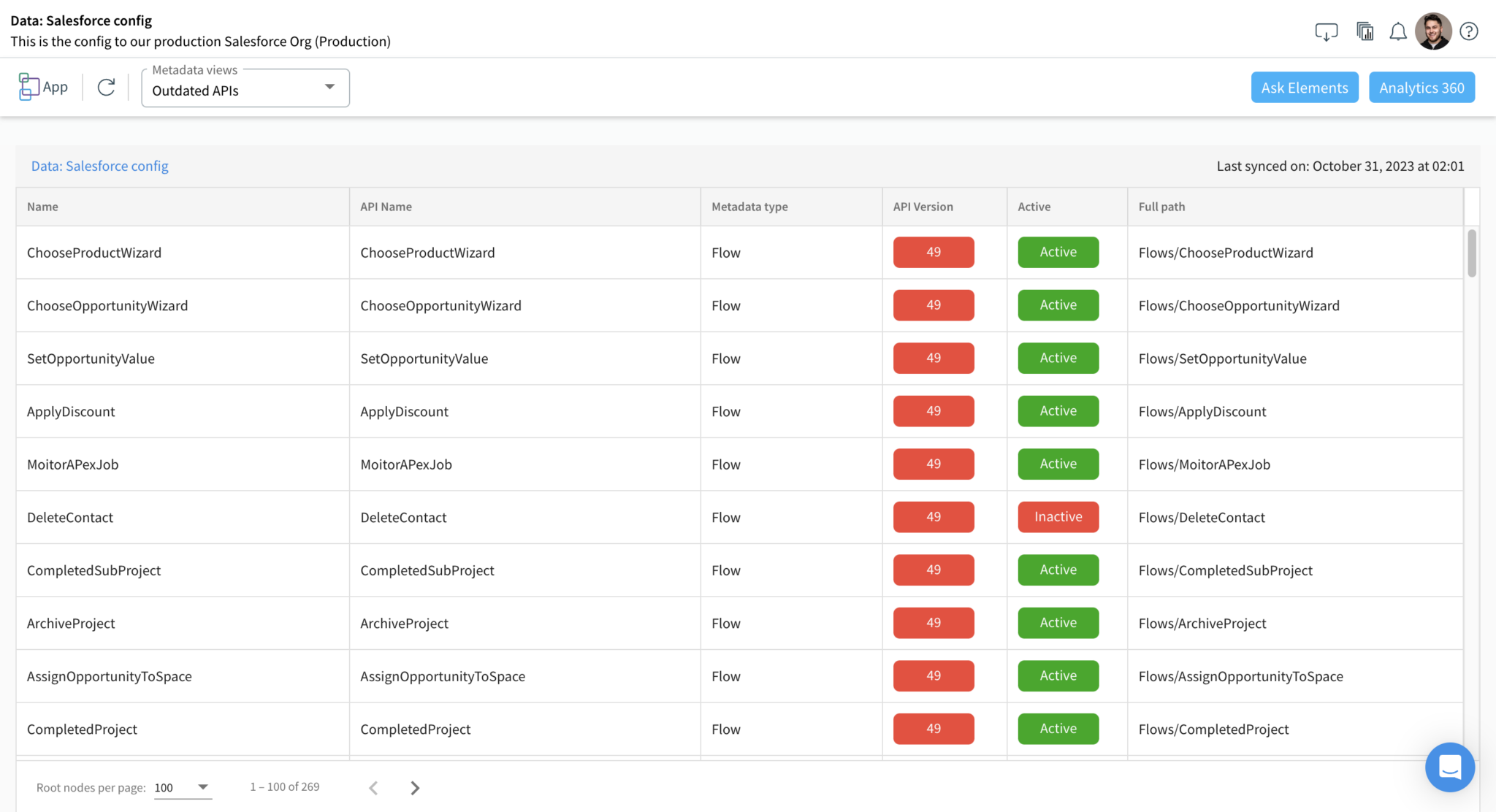
Task: Sort by the Name column header
Action: (x=42, y=207)
